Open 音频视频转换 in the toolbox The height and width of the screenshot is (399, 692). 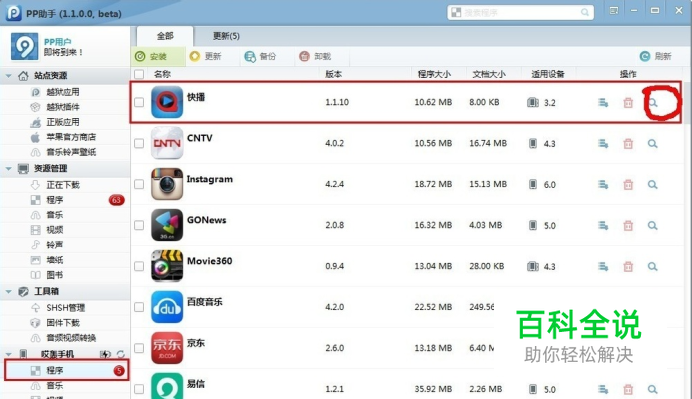pos(71,338)
